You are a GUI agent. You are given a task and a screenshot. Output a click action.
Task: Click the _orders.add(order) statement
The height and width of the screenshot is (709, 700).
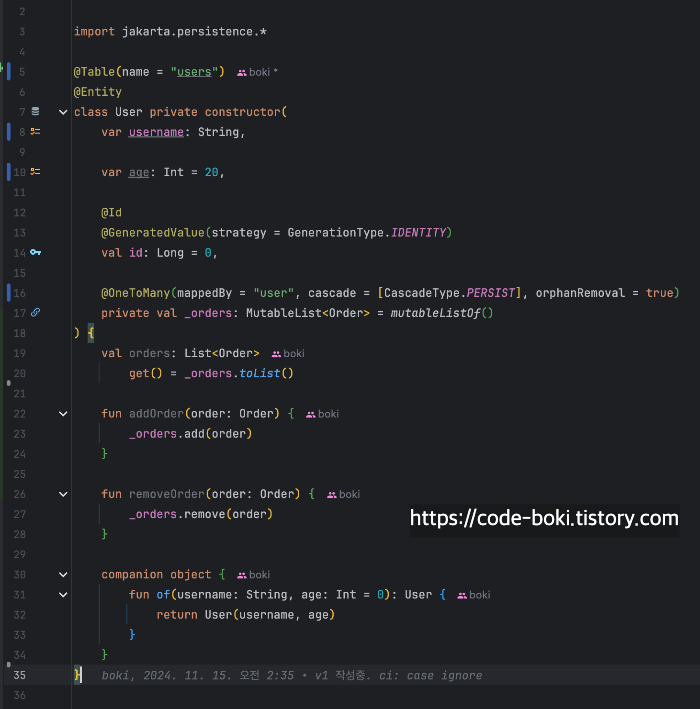pos(190,434)
